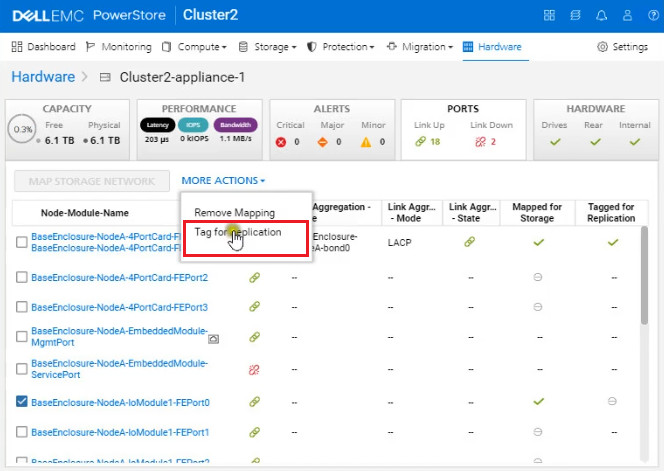Open the CAPACITY summary card
Viewport: 664px width, 471px height.
(x=67, y=130)
